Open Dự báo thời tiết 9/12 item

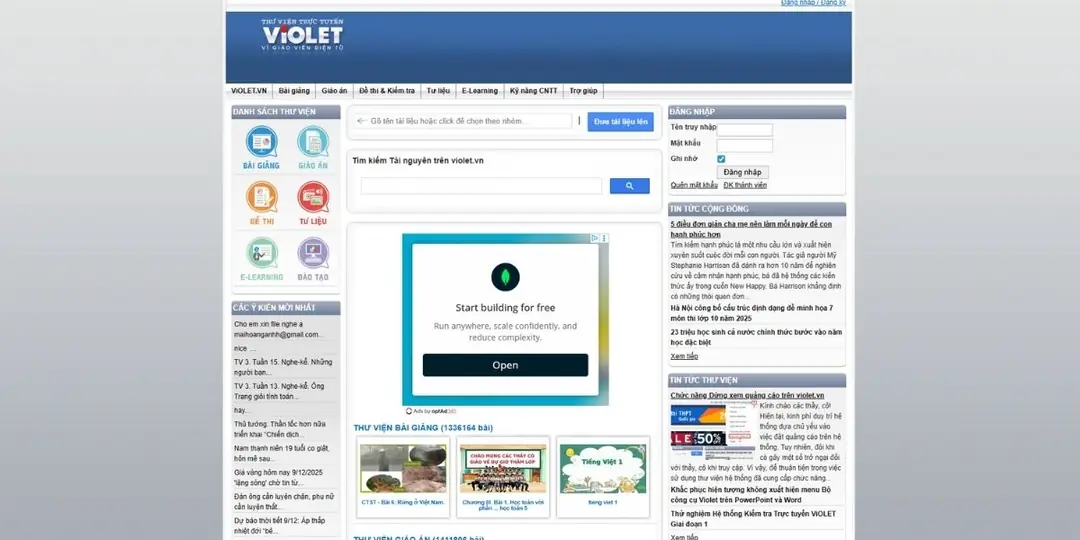(279, 526)
